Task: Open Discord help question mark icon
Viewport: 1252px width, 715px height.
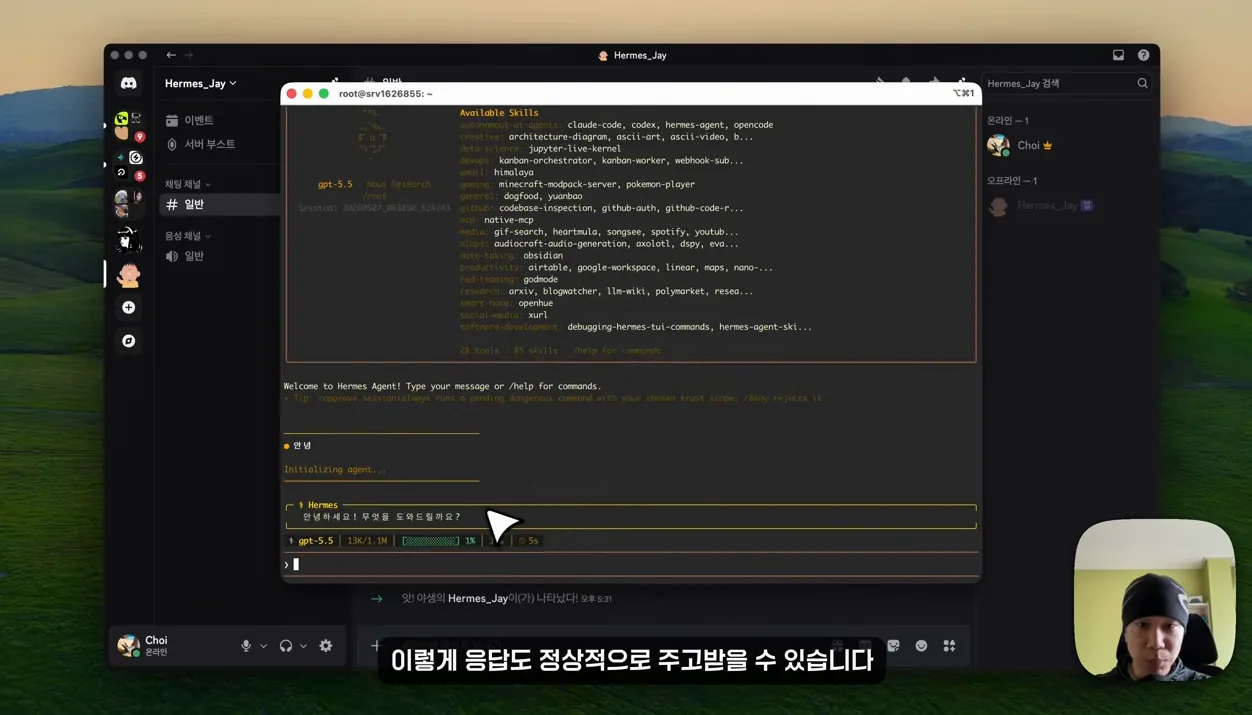Action: coord(1143,56)
